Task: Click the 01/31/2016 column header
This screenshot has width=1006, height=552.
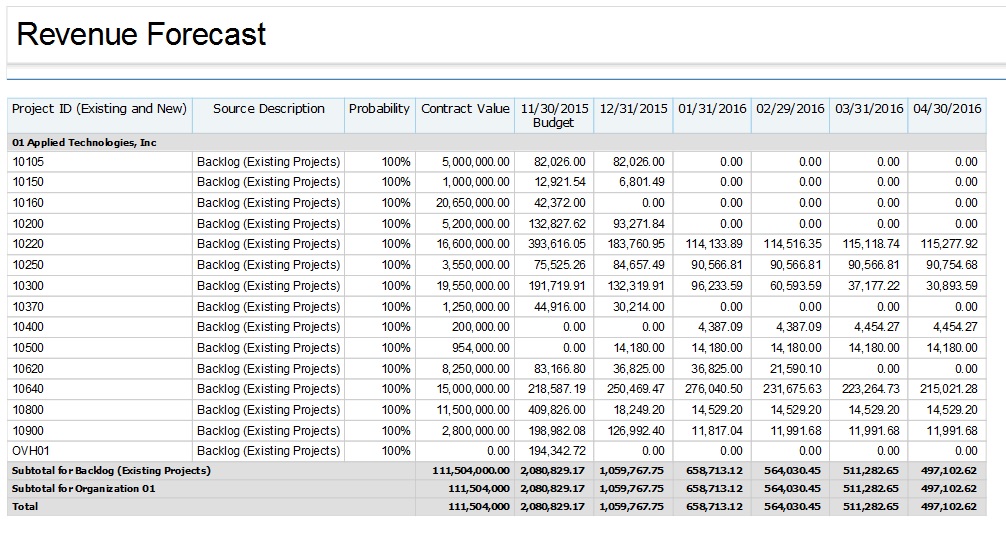Action: [x=712, y=109]
